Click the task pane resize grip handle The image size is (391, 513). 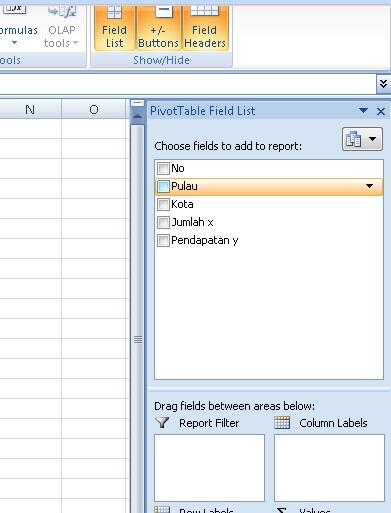point(138,339)
